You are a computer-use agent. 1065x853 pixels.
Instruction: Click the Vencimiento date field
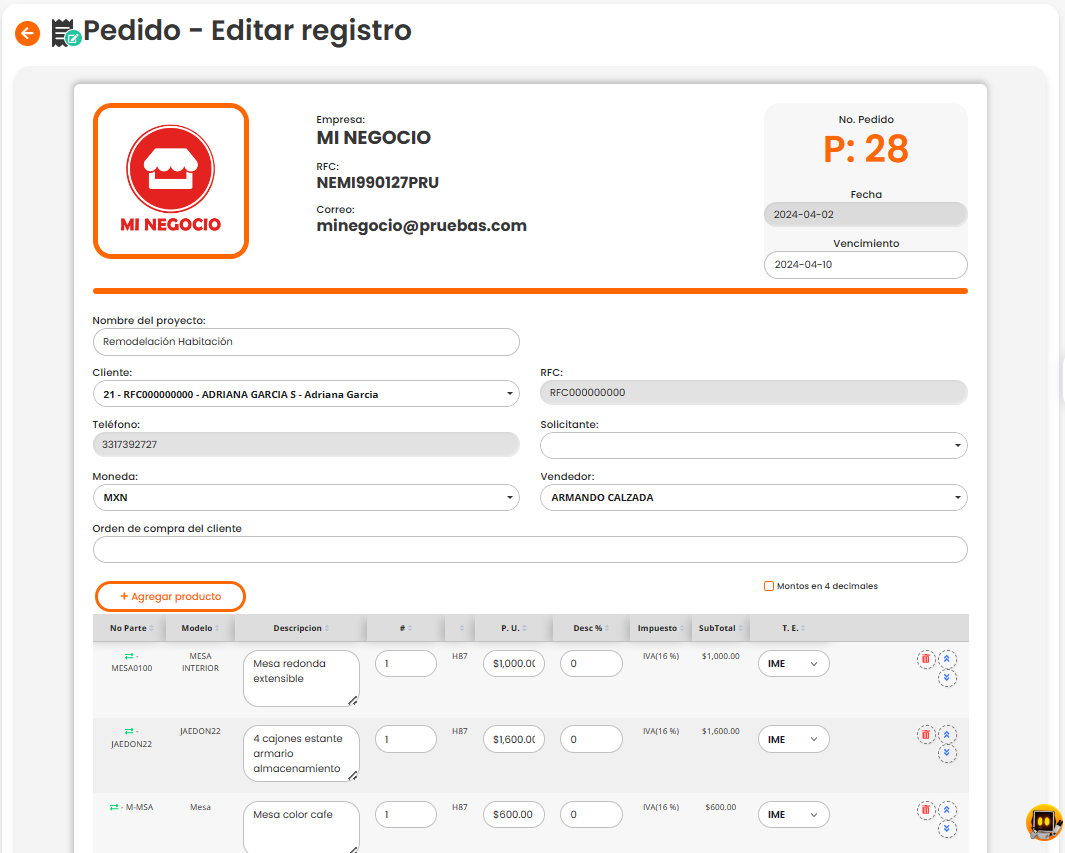865,265
